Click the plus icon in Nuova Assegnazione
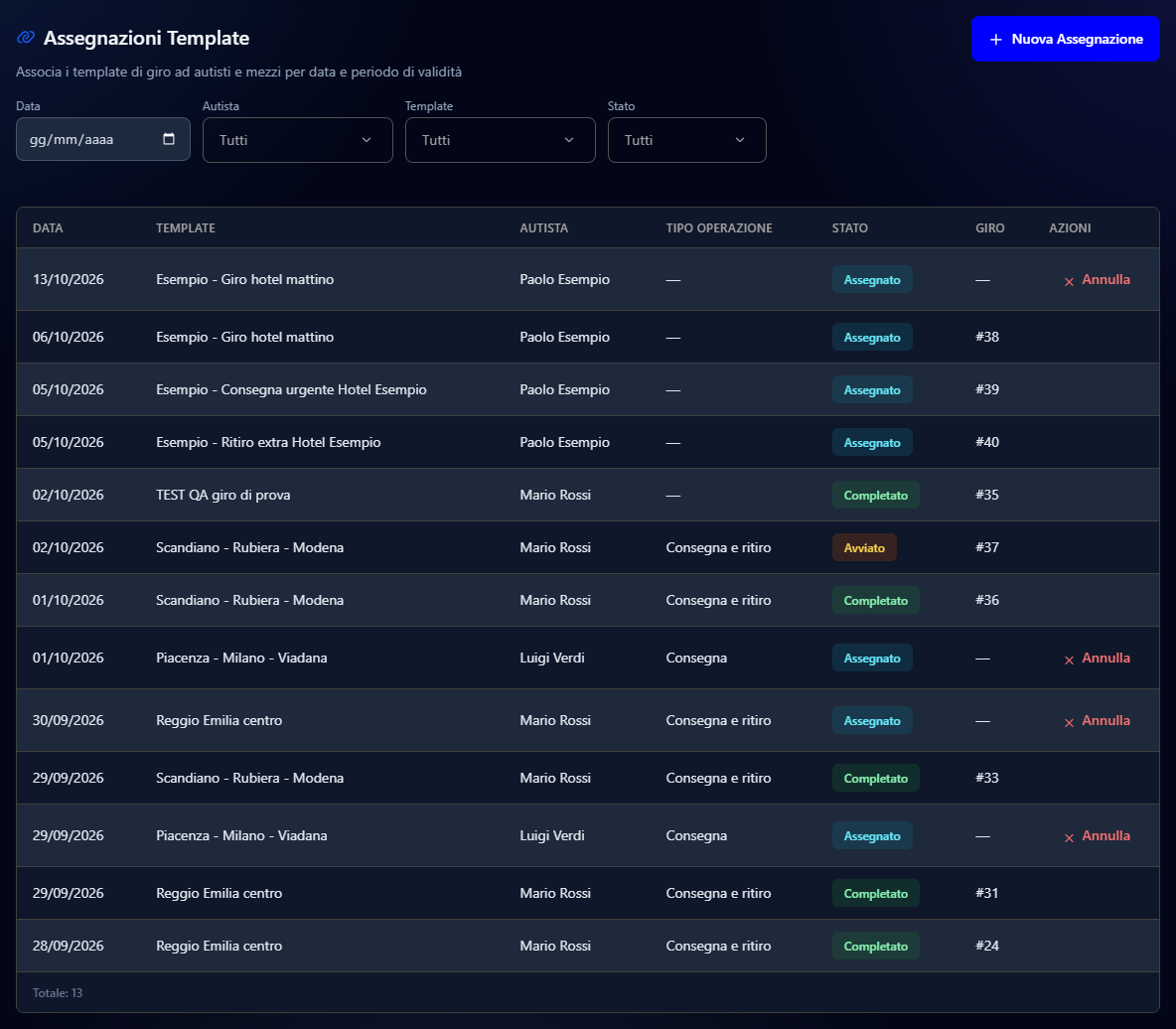The height and width of the screenshot is (1029, 1176). tap(996, 39)
